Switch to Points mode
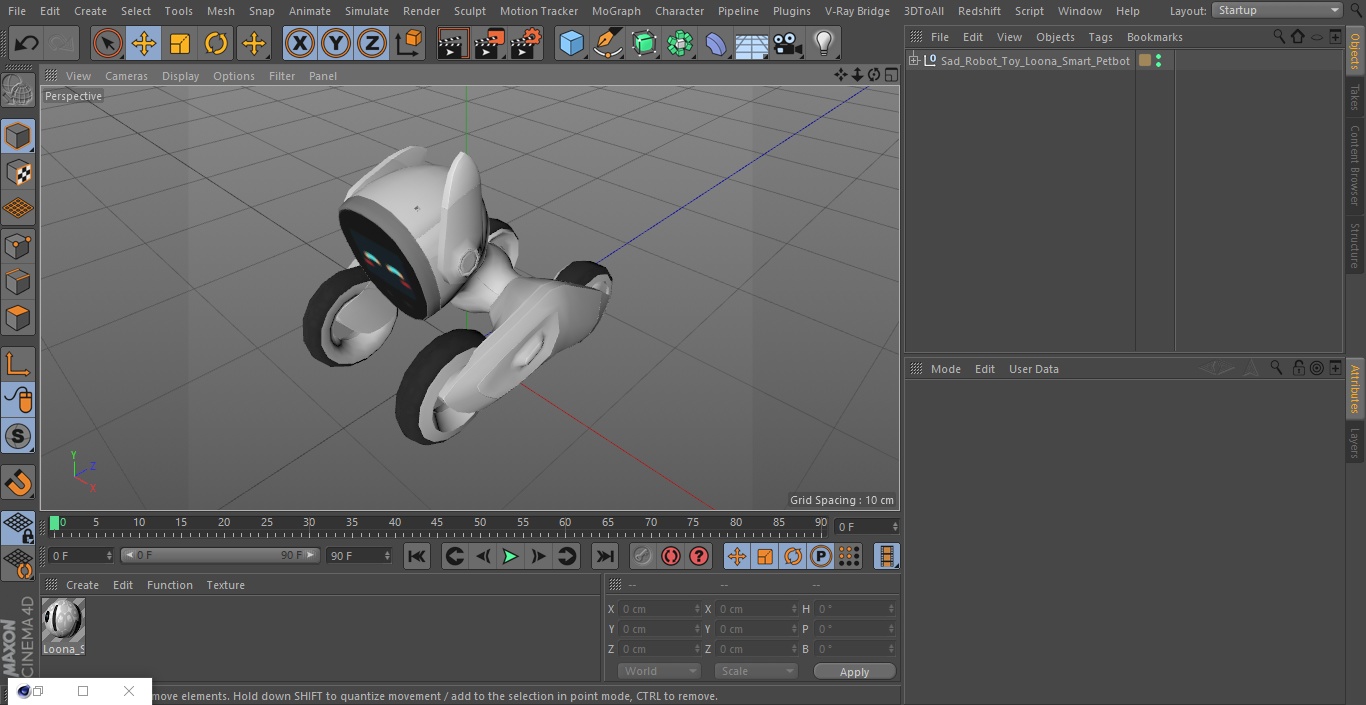Screen dimensions: 1366x705 coord(18,246)
